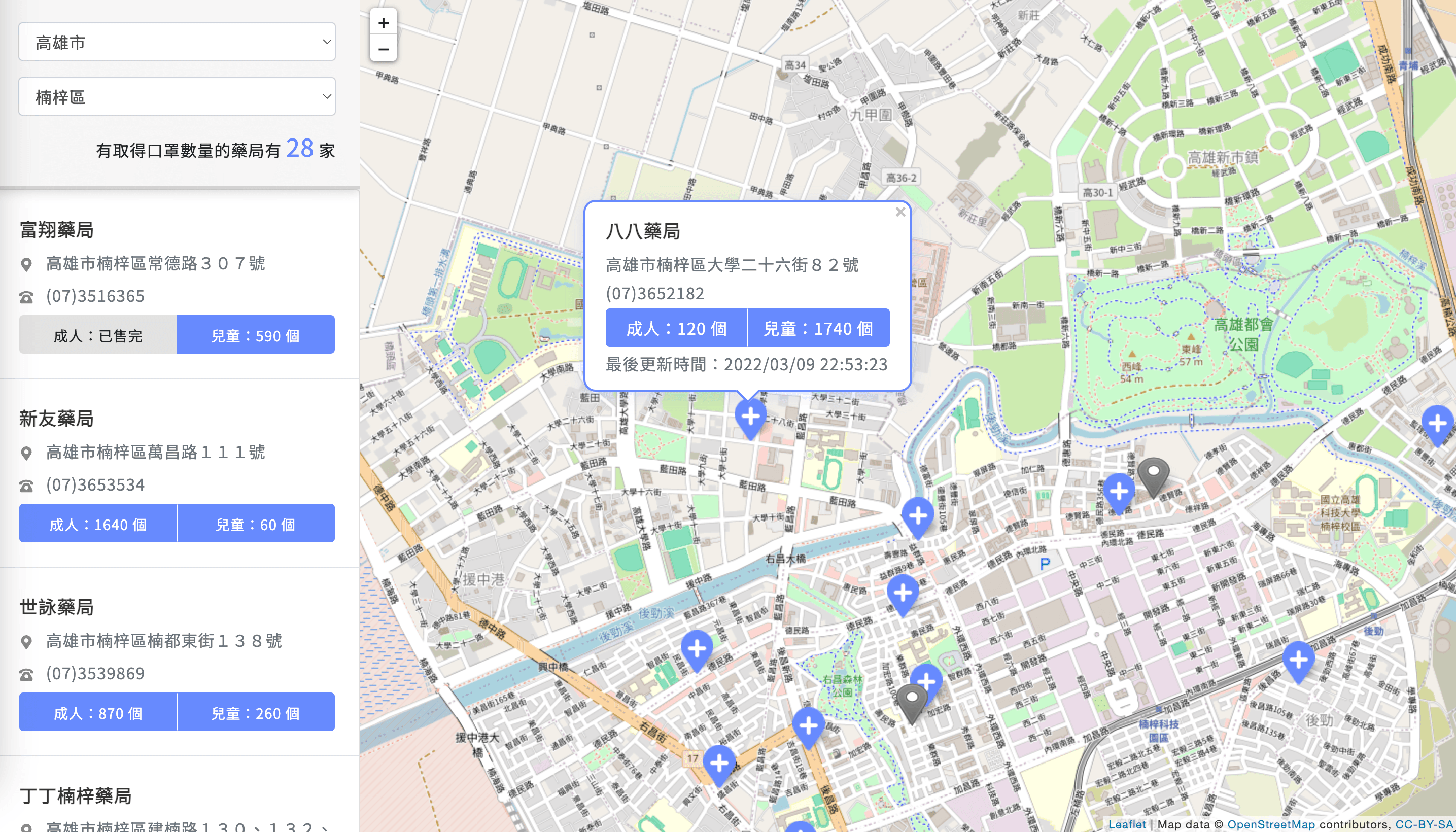The width and height of the screenshot is (1456, 832).
Task: Click popup address 大學二十六街82號
Action: coord(733,265)
